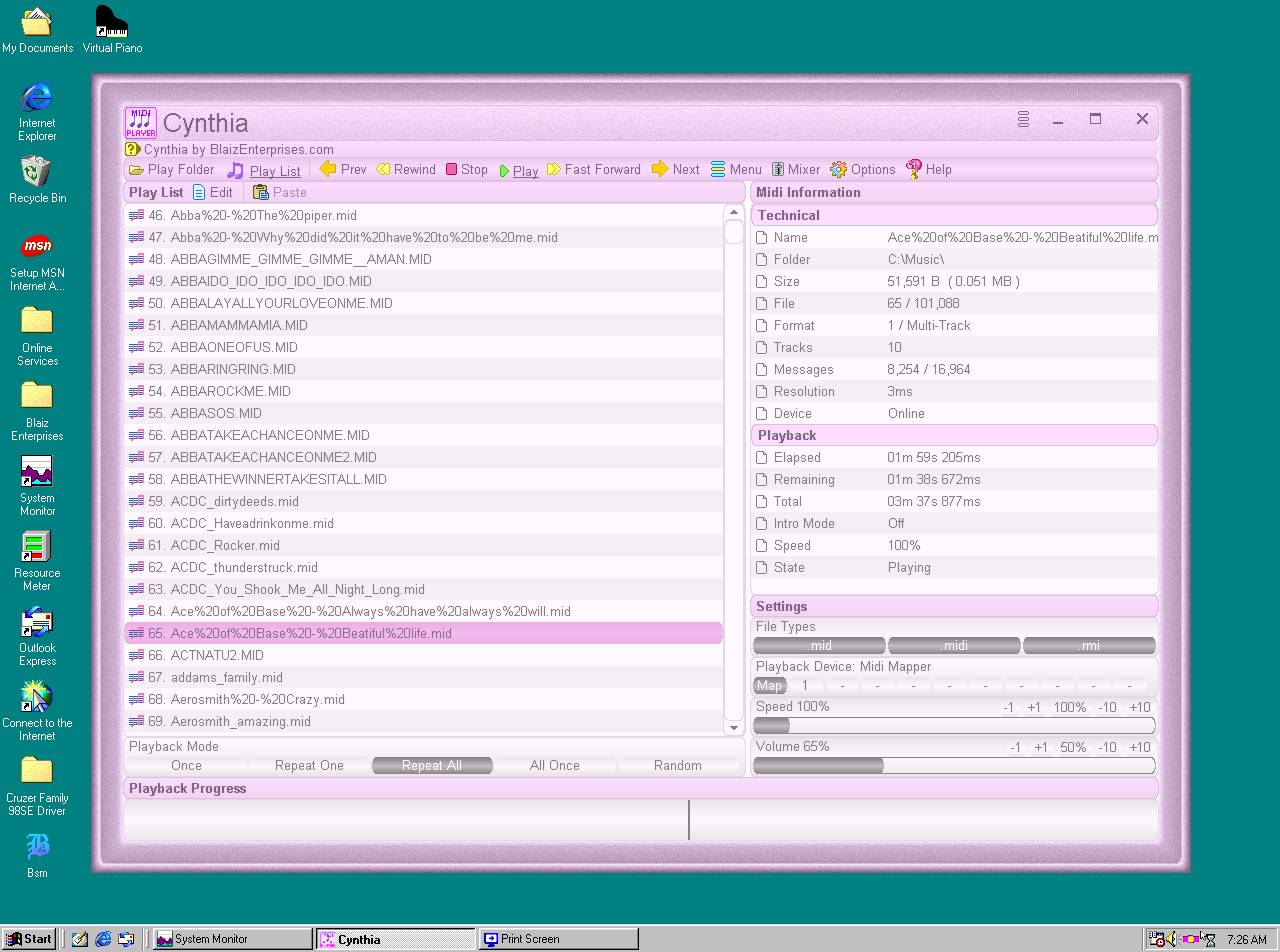Select Repeat One playback mode
Viewport: 1280px width, 952px height.
pyautogui.click(x=309, y=766)
